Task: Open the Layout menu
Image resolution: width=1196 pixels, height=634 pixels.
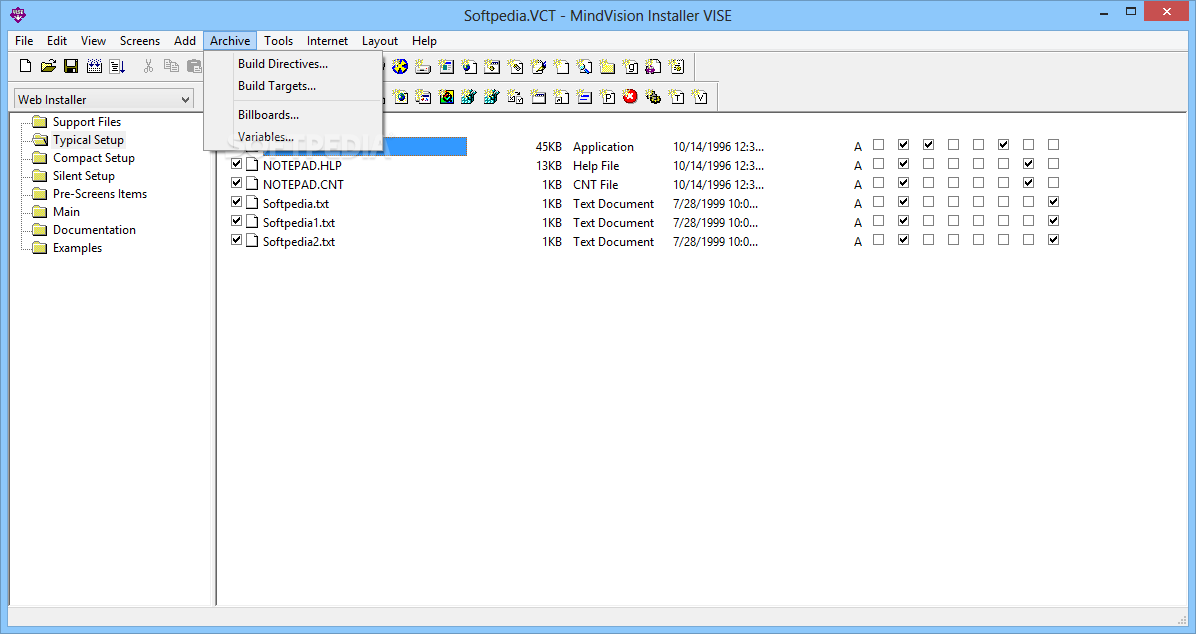Action: coord(380,40)
